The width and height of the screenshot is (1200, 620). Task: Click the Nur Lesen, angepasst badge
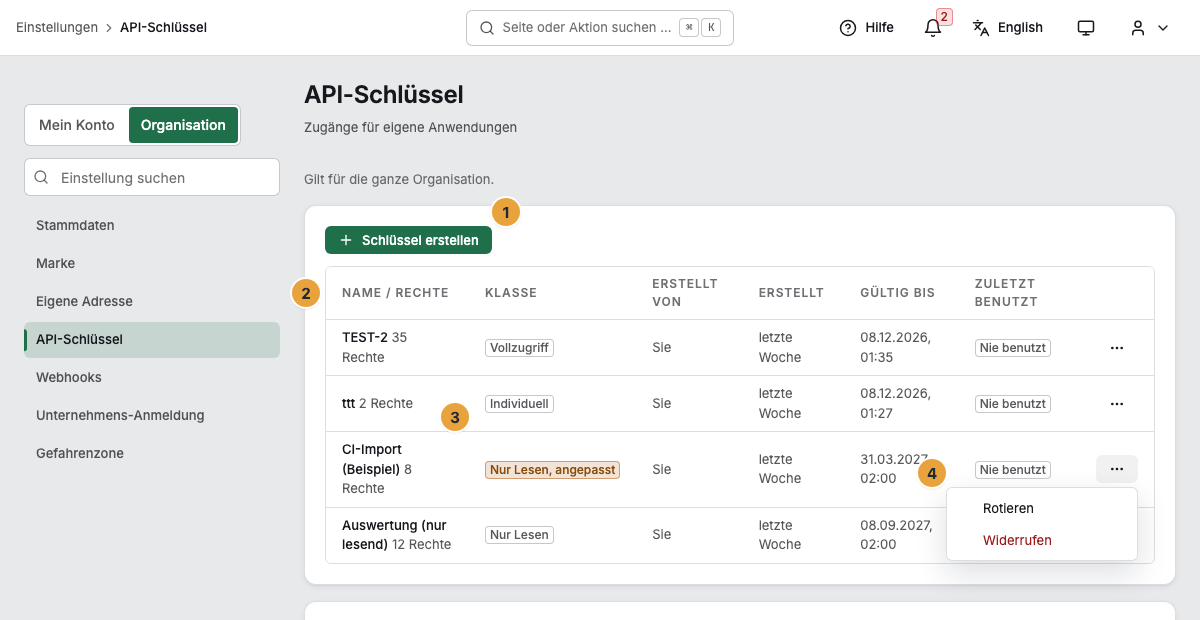click(552, 469)
